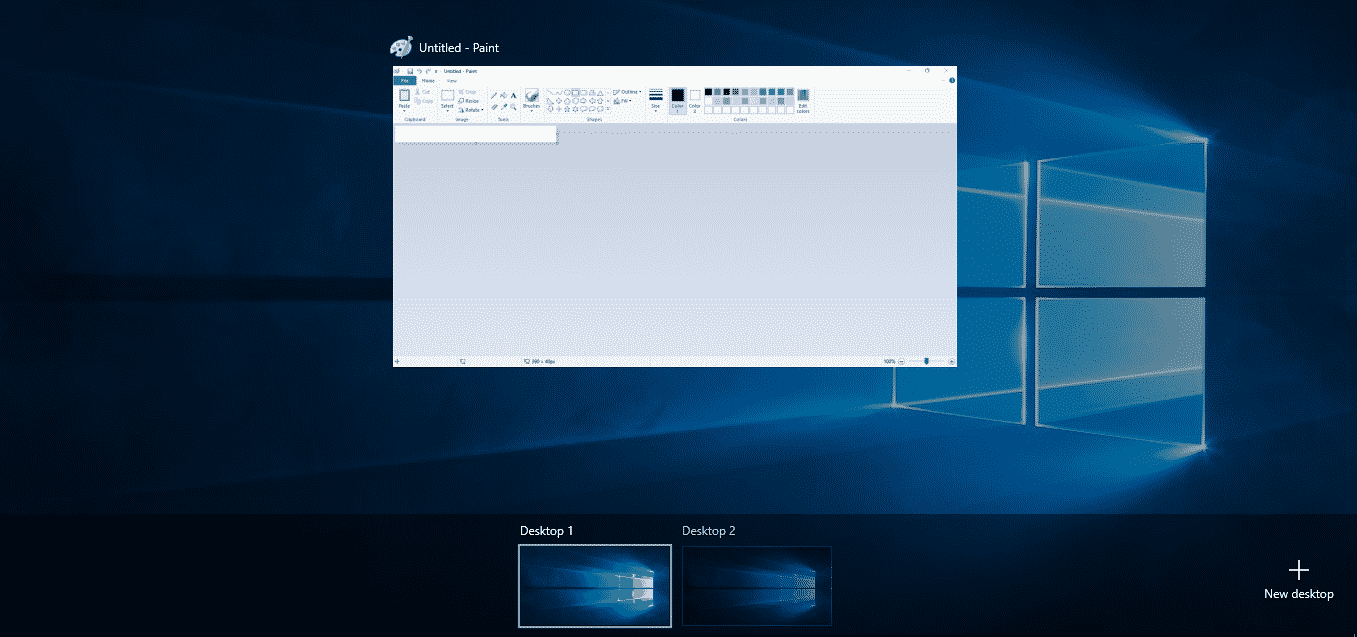Switch to the View ribbon tab
Viewport: 1357px width, 637px height.
pos(452,81)
